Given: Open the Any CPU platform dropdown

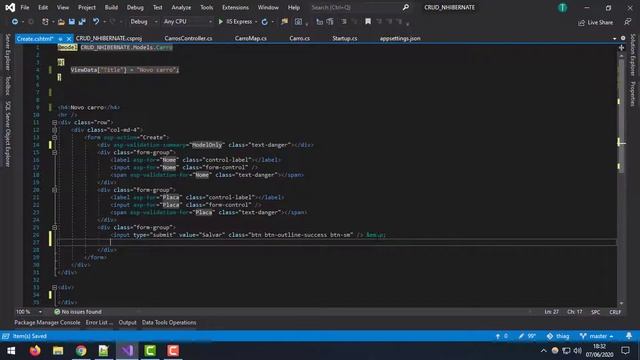Looking at the screenshot, I should point(187,22).
